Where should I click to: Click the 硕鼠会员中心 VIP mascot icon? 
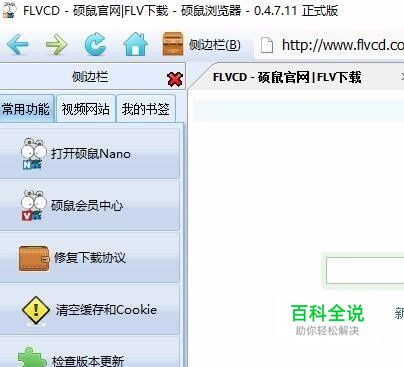(x=34, y=205)
